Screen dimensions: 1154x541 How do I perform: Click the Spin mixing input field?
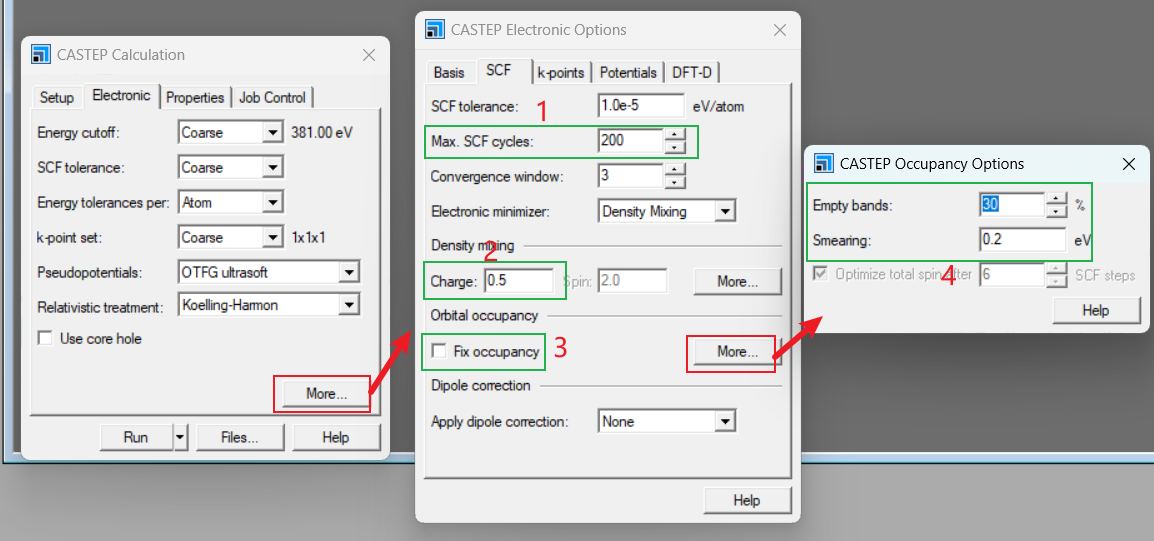pos(632,281)
